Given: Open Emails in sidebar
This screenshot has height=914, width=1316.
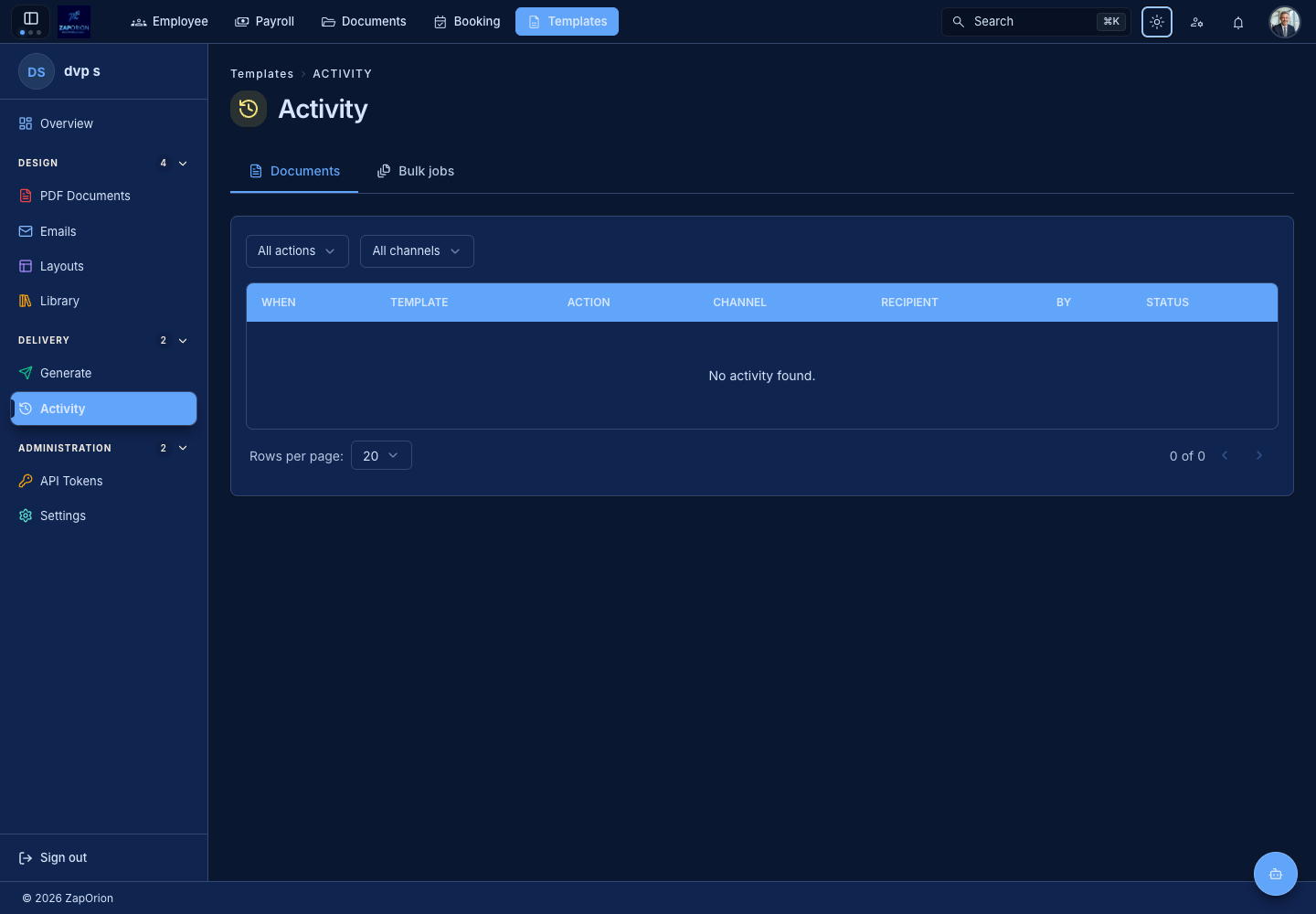Looking at the screenshot, I should coord(103,231).
